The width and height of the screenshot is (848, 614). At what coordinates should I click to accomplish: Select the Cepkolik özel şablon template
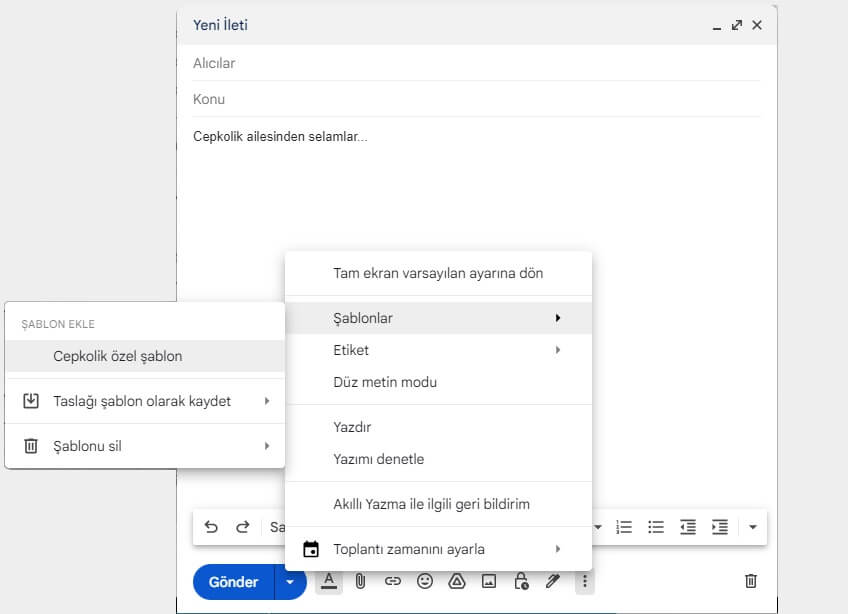point(118,356)
